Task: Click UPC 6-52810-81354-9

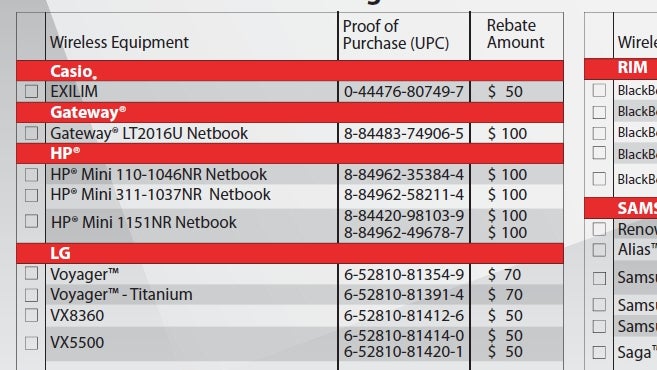Action: tap(404, 275)
